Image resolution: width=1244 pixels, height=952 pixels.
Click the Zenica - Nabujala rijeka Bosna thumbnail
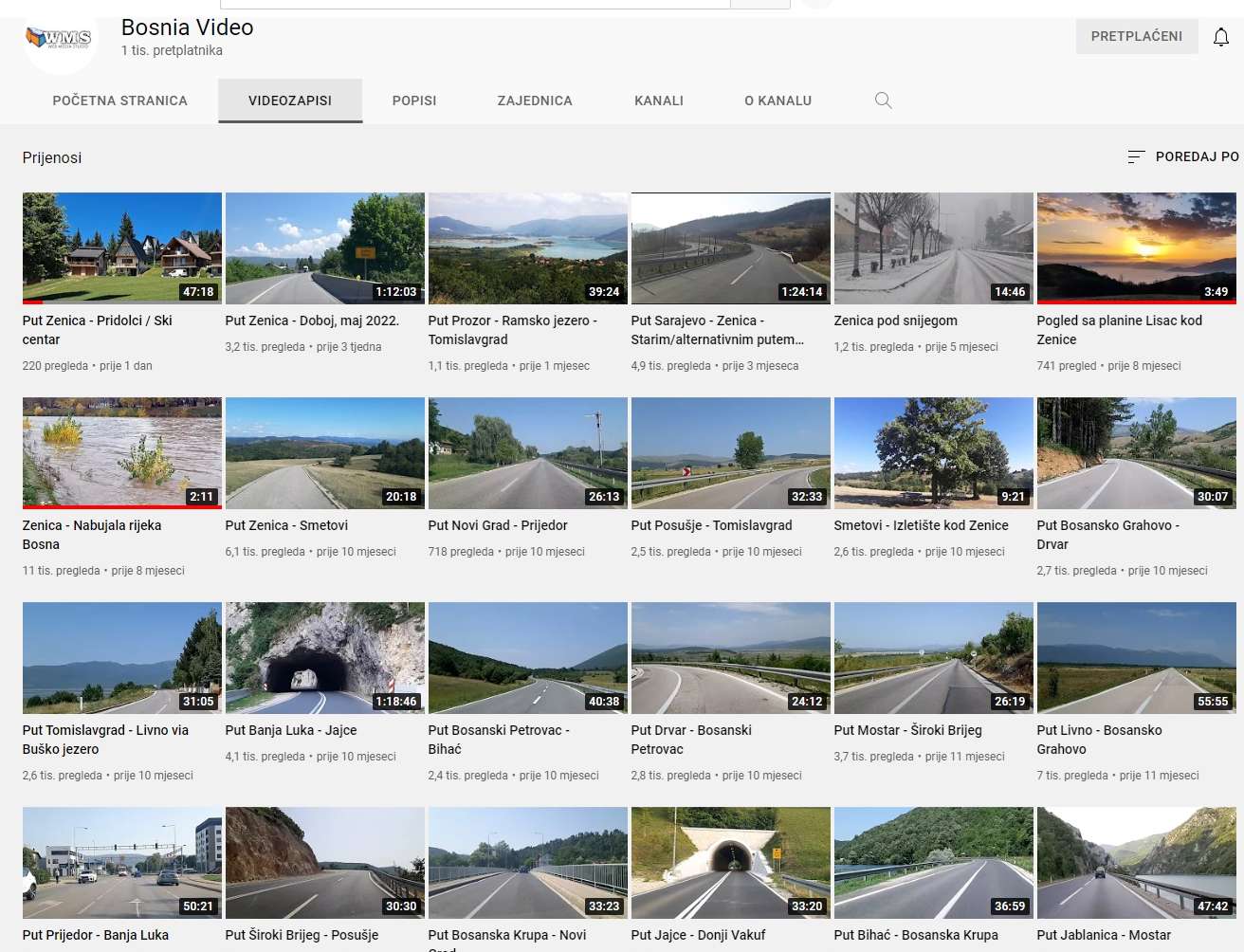pyautogui.click(x=122, y=453)
